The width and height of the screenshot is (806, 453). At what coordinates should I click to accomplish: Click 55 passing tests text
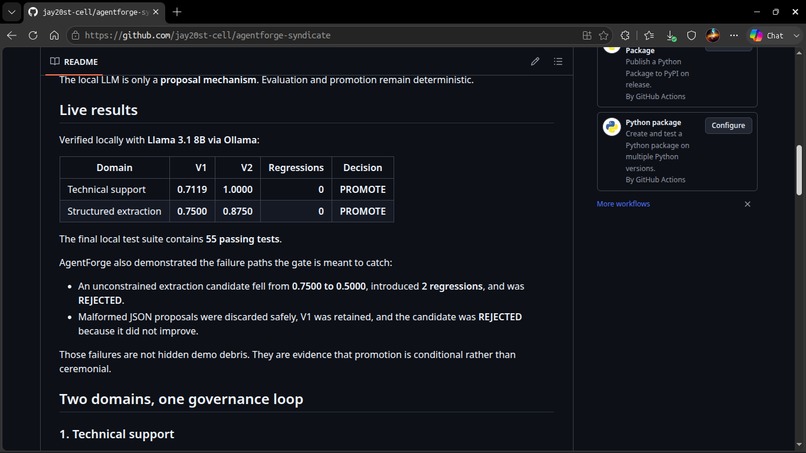click(243, 239)
